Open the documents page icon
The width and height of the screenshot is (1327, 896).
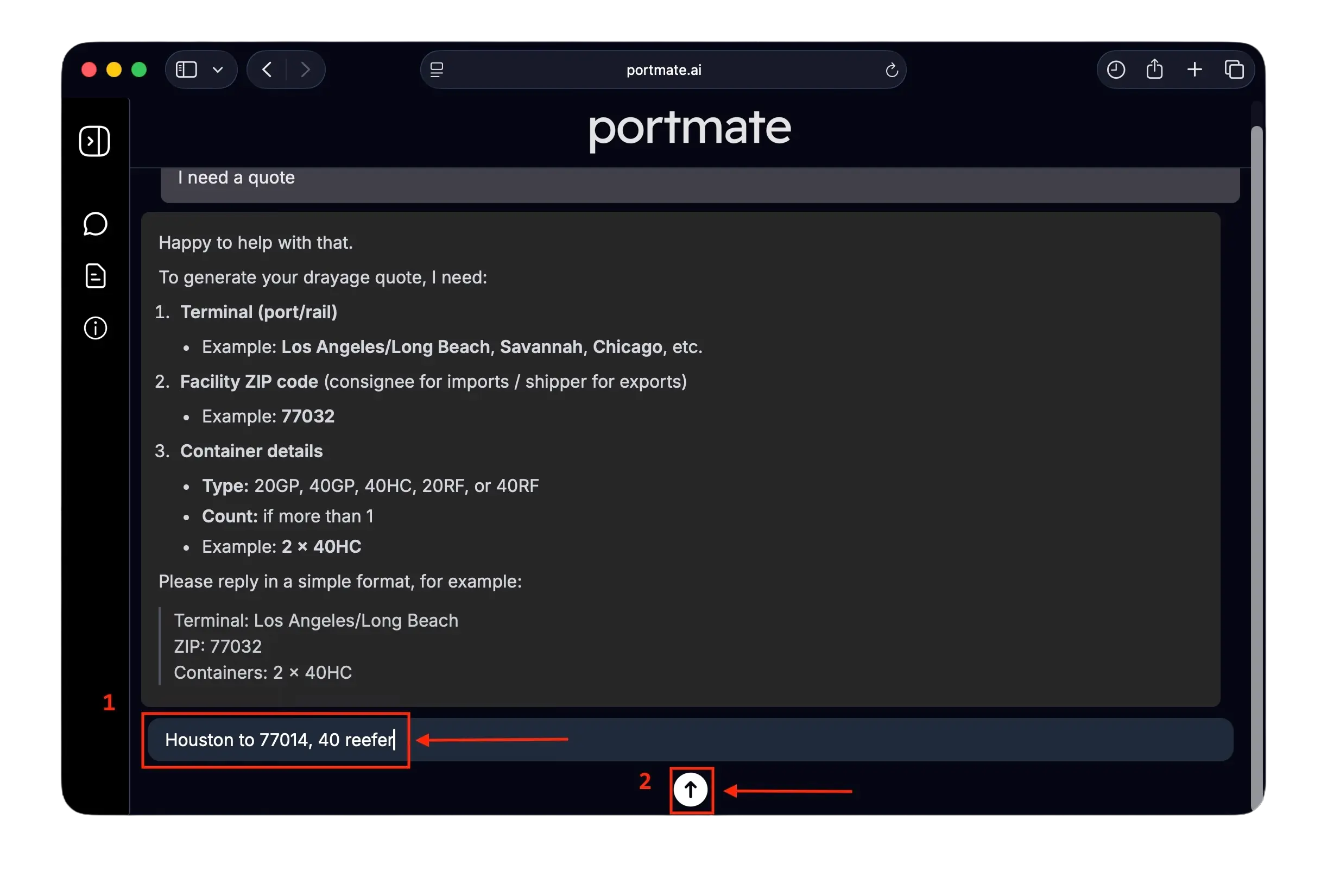96,276
